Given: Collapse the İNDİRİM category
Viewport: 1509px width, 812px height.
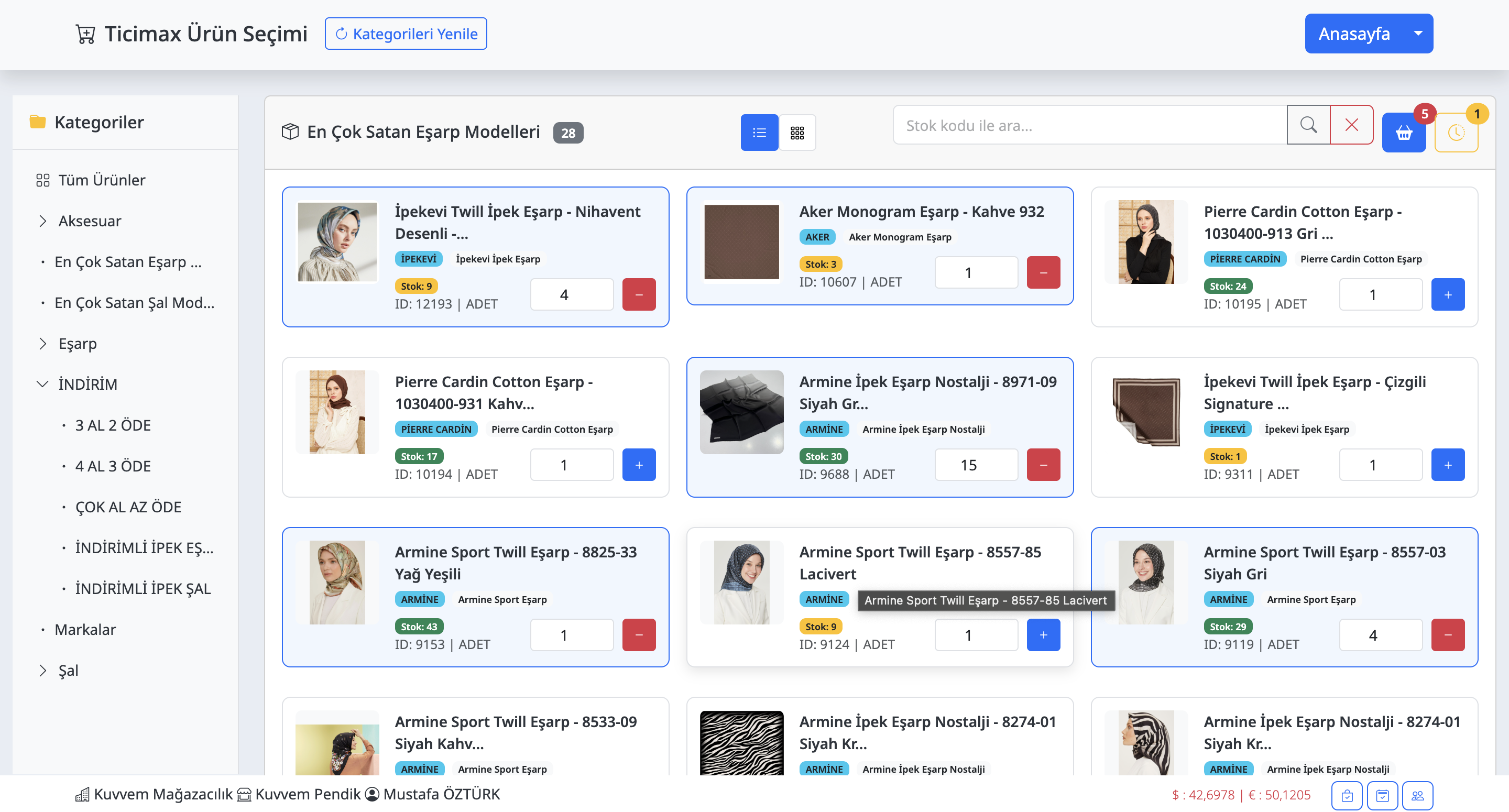Looking at the screenshot, I should pos(43,385).
